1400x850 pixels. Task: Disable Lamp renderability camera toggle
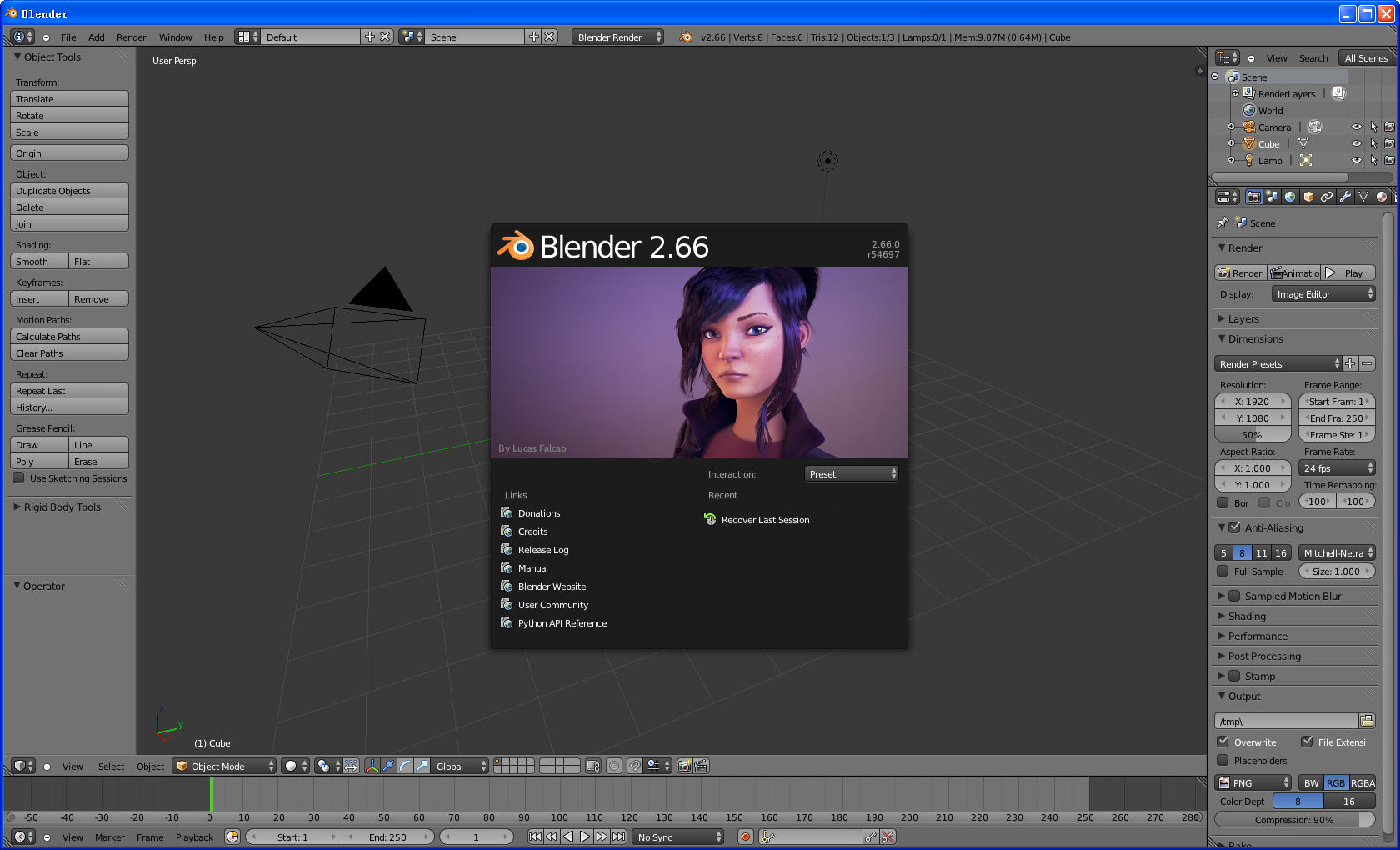point(1389,160)
